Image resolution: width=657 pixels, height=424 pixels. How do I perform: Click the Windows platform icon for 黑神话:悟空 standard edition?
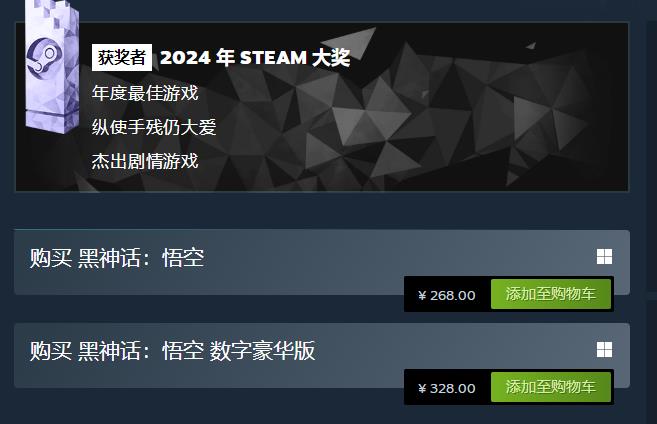604,257
